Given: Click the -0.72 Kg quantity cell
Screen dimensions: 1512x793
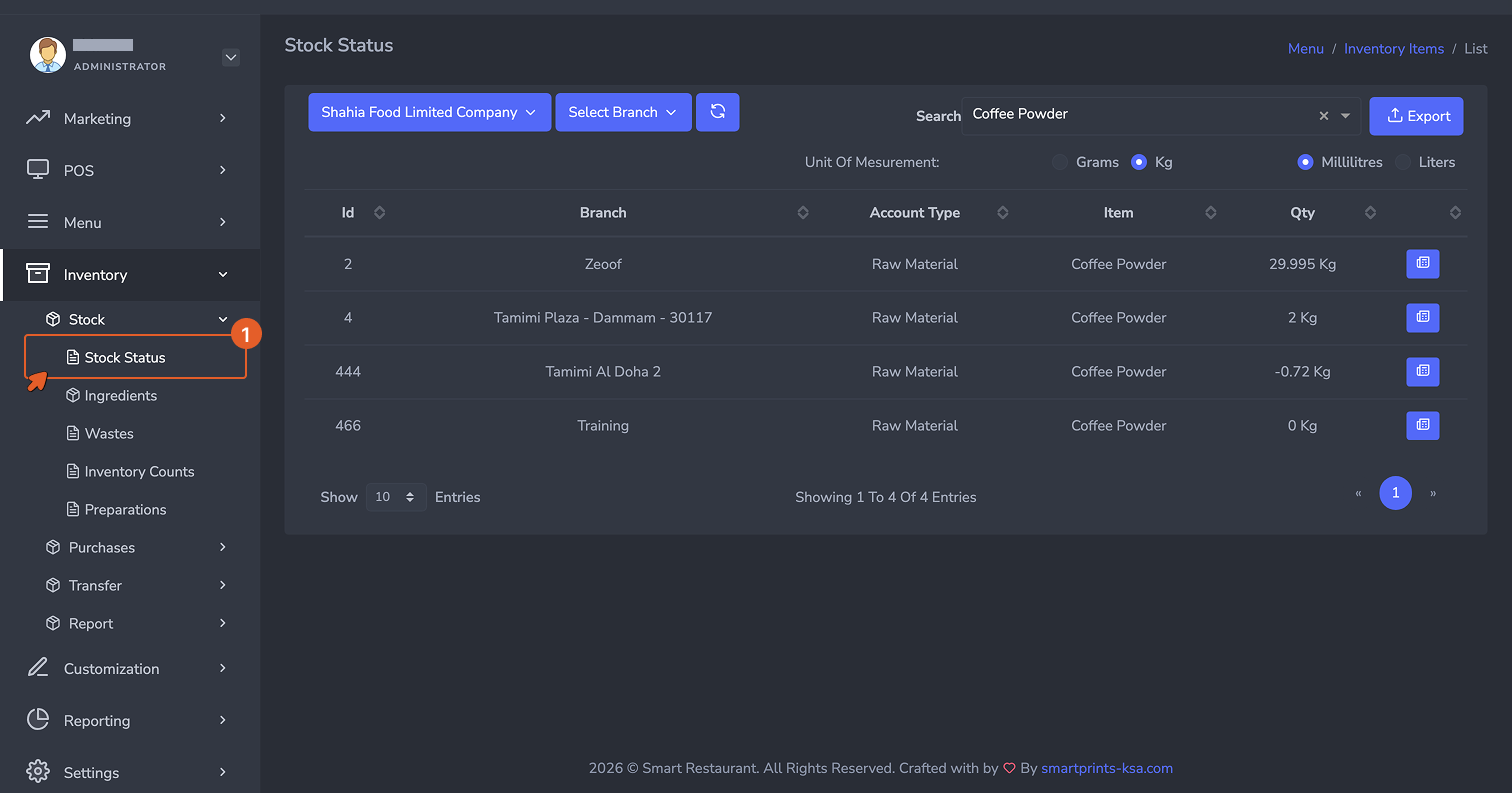Looking at the screenshot, I should click(1302, 371).
